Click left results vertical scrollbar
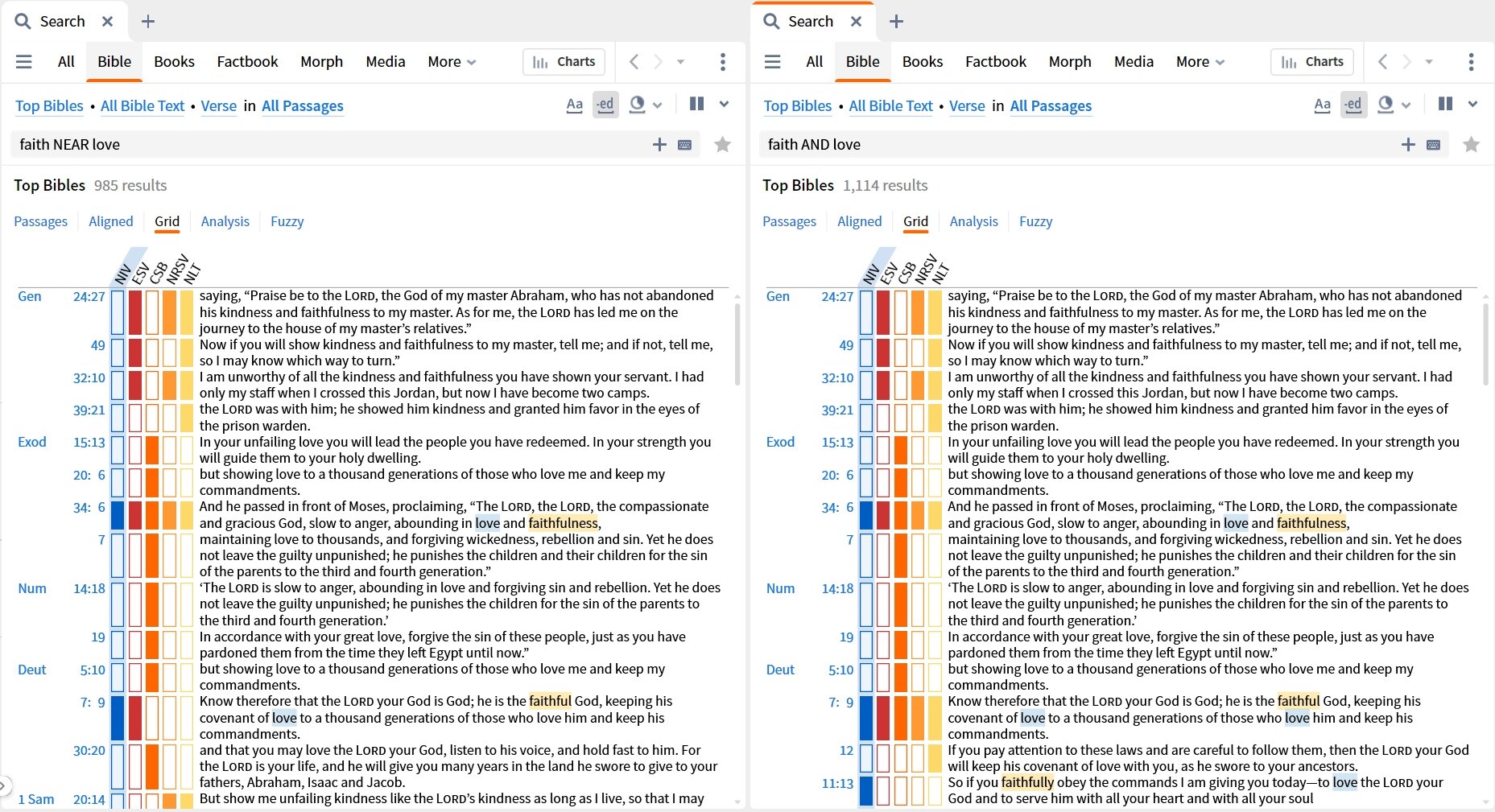The width and height of the screenshot is (1495, 812). (737, 344)
